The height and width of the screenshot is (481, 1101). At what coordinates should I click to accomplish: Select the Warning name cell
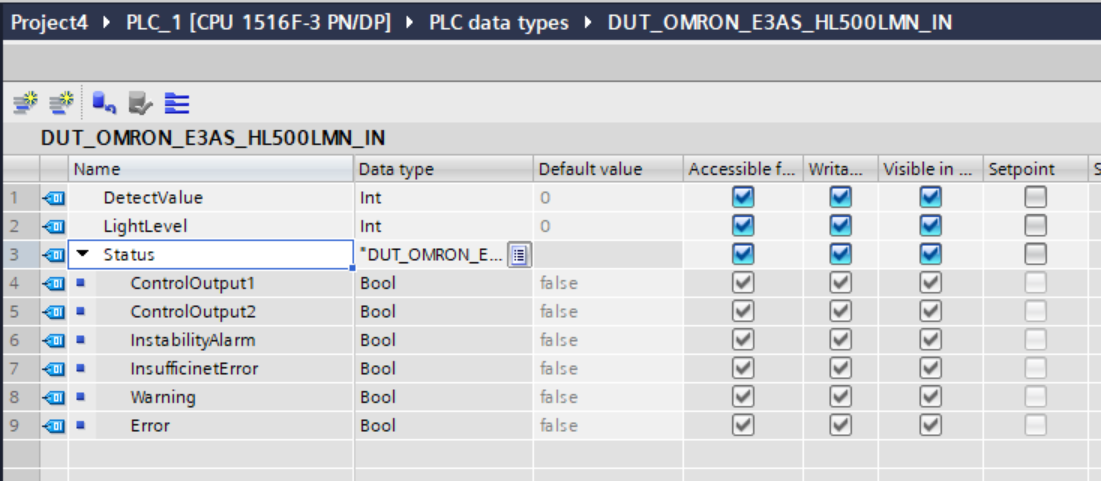tap(211, 397)
